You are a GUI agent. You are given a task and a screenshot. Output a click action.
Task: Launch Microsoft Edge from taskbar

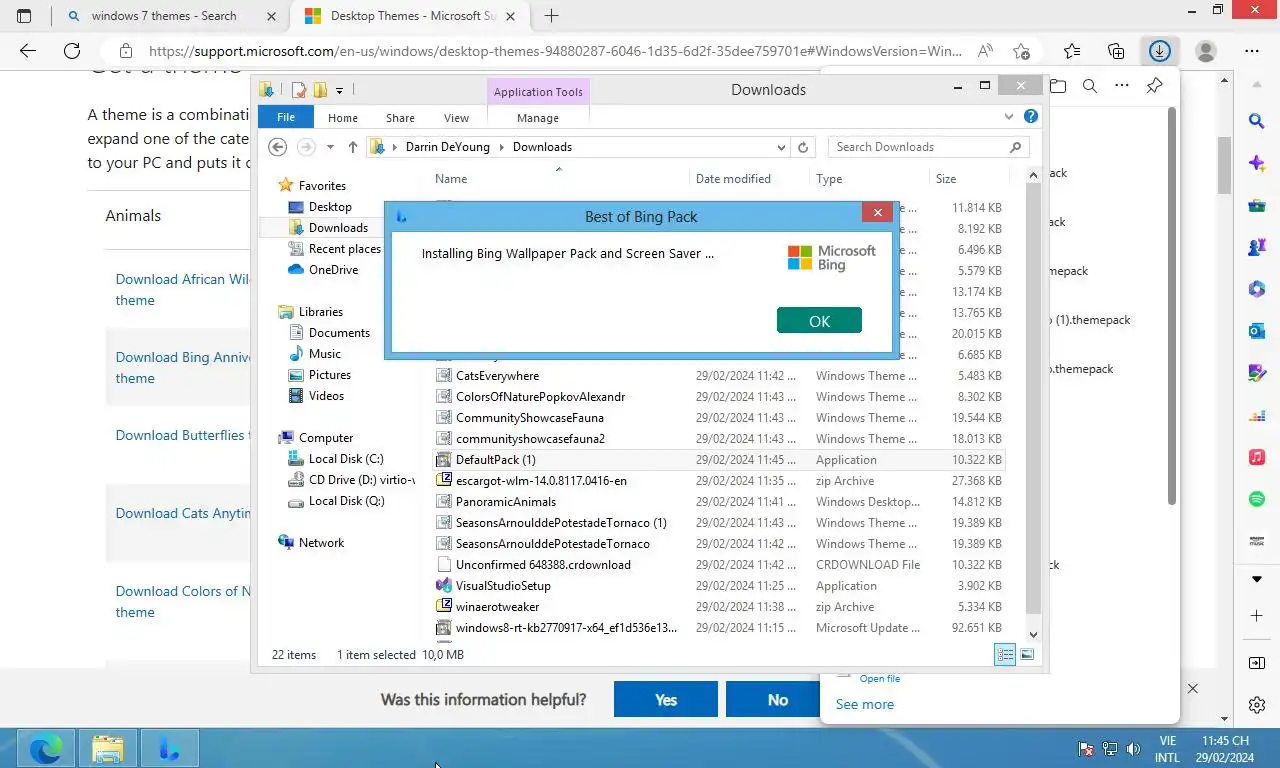pyautogui.click(x=45, y=748)
